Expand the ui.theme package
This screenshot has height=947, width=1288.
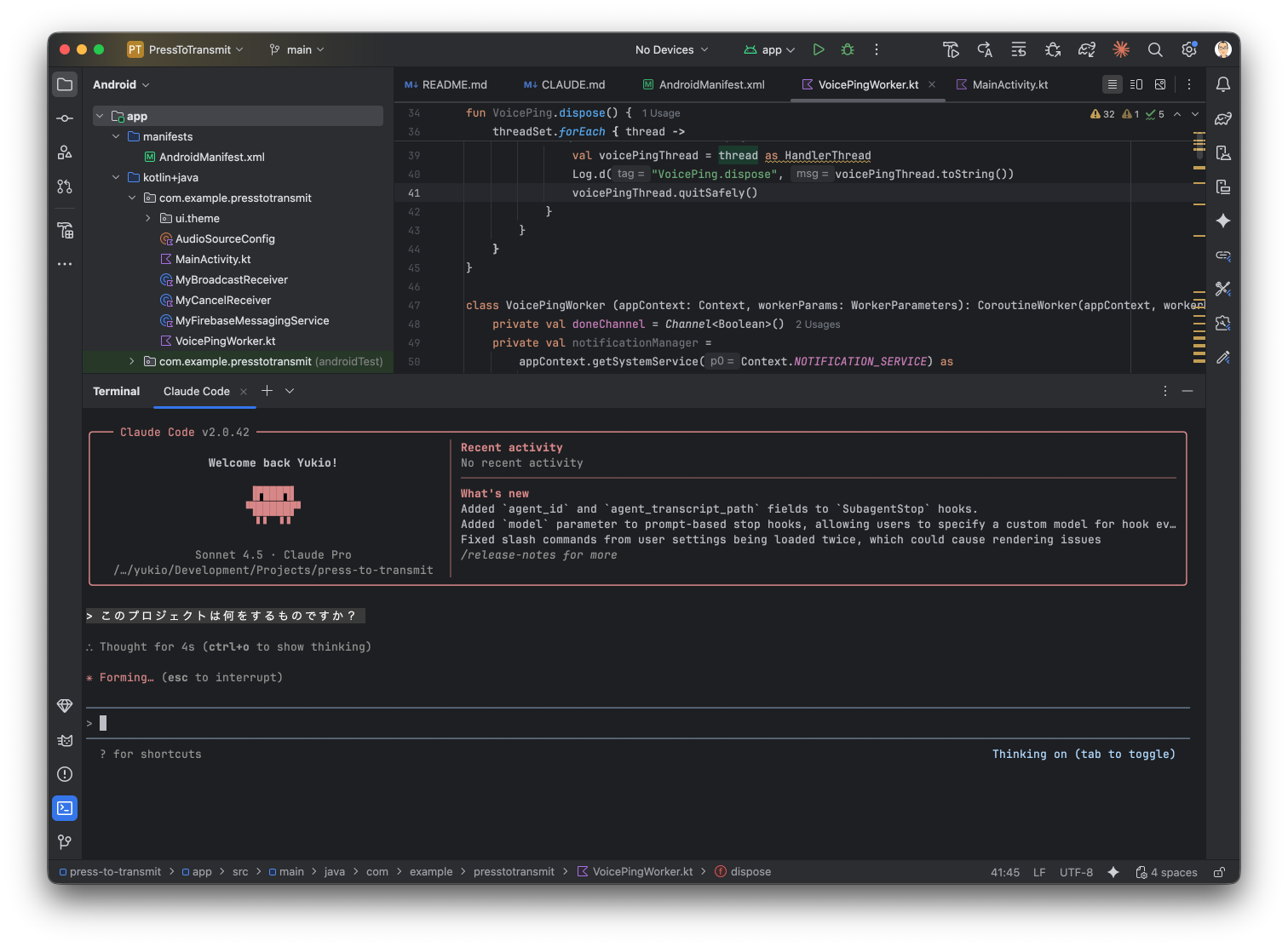coord(148,218)
